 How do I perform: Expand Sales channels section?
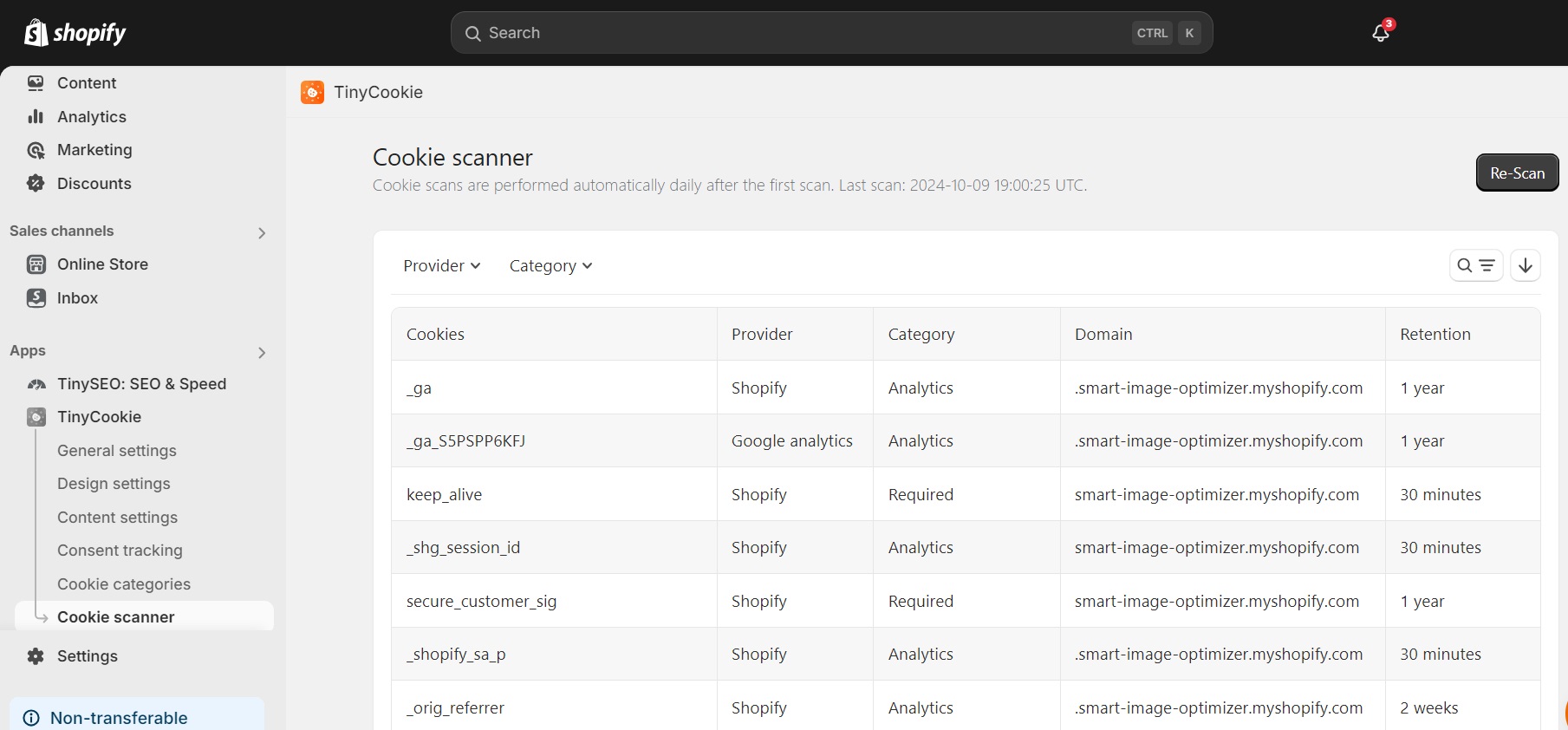262,232
